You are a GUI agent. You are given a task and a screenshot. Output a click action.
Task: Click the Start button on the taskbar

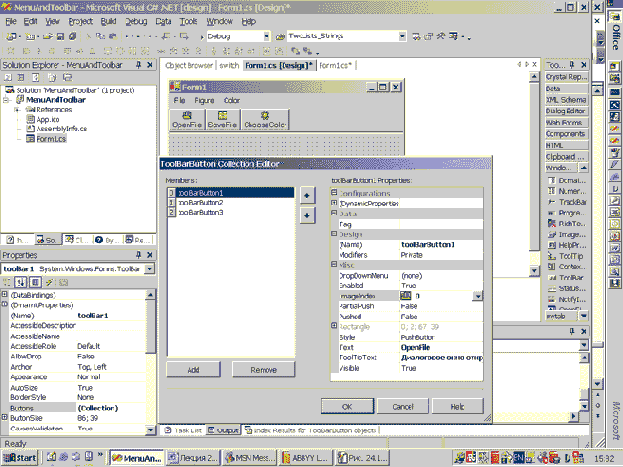tap(20, 457)
